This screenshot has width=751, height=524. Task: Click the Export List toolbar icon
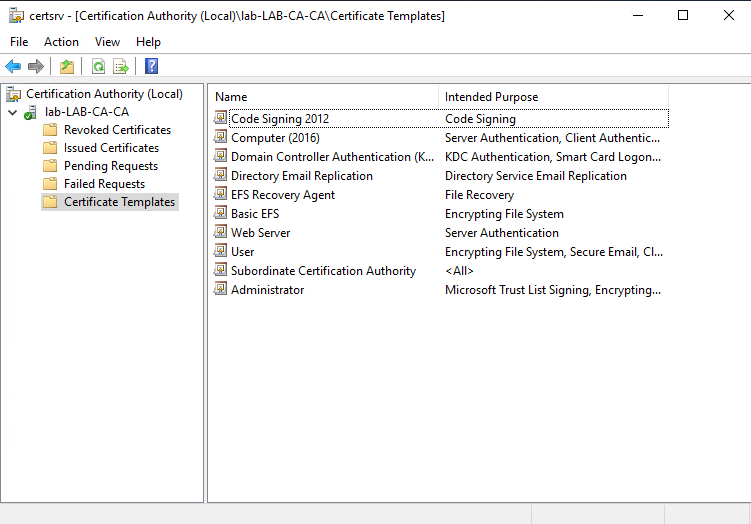coord(121,67)
